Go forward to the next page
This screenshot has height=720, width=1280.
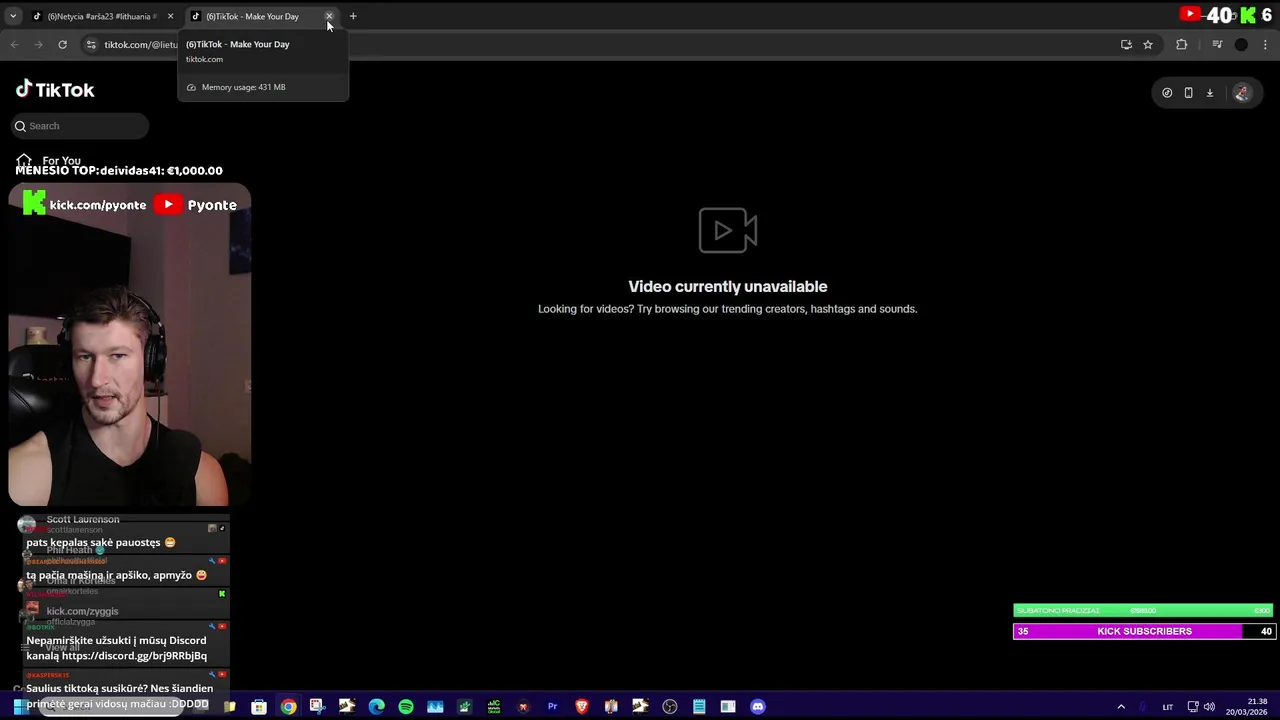(x=38, y=44)
